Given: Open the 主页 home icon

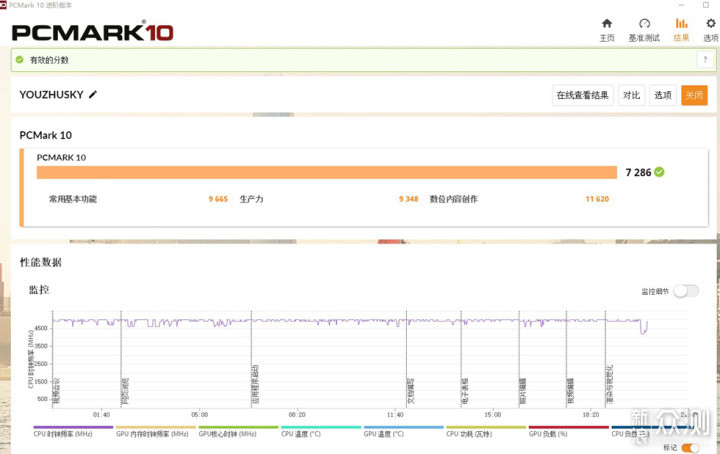Looking at the screenshot, I should click(x=607, y=23).
